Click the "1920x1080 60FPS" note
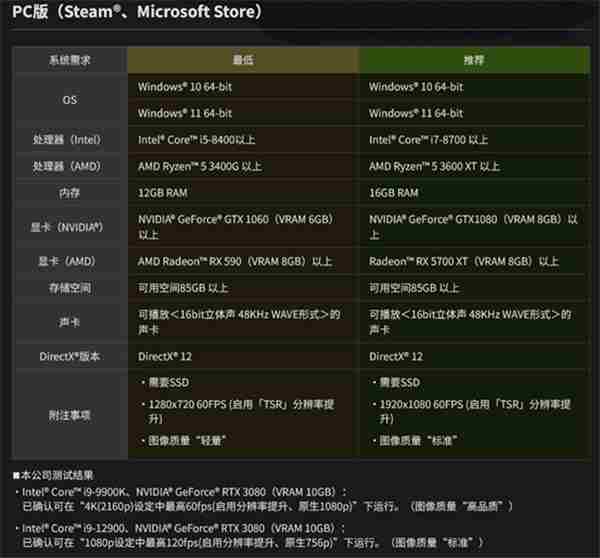The image size is (600, 558). coord(472,411)
